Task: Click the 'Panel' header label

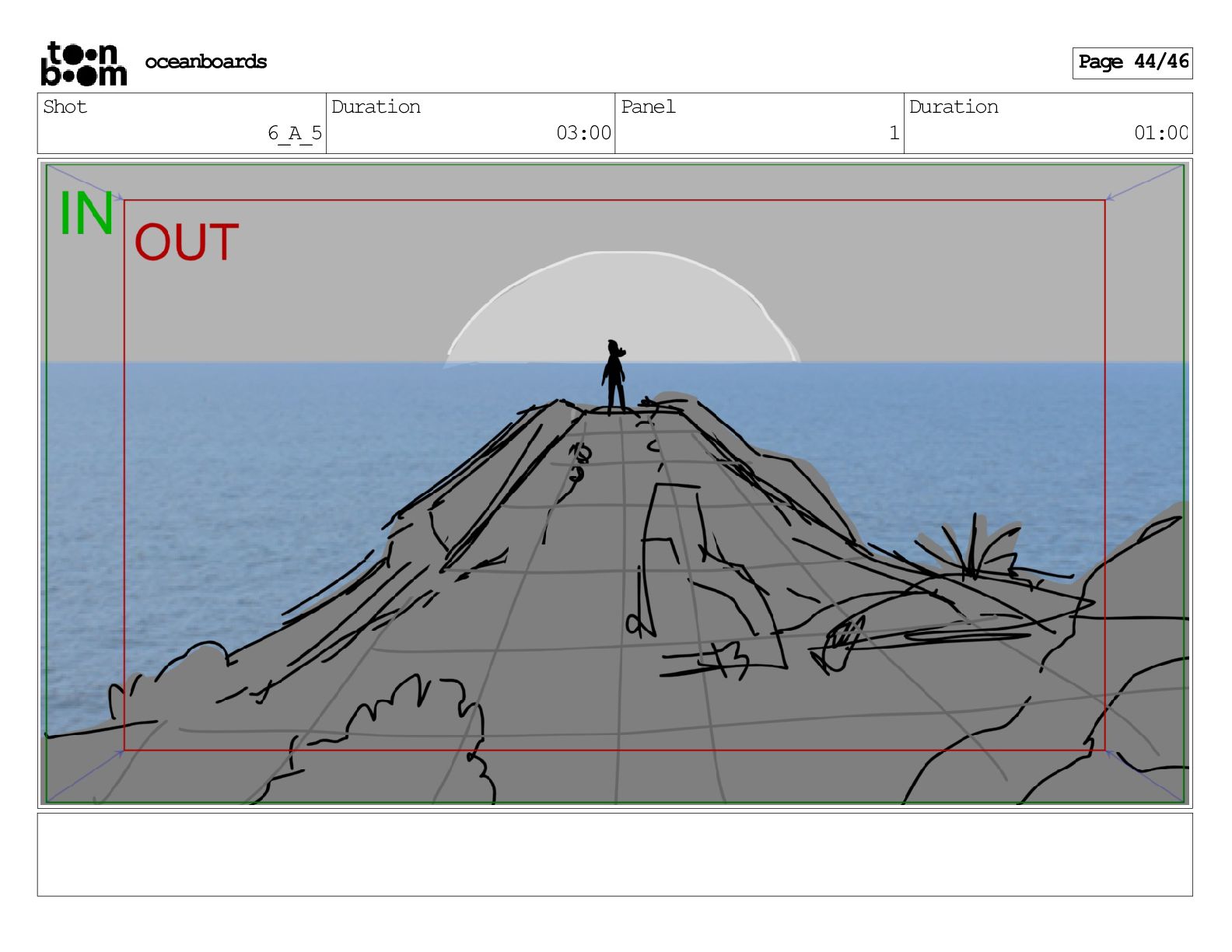Action: click(648, 107)
